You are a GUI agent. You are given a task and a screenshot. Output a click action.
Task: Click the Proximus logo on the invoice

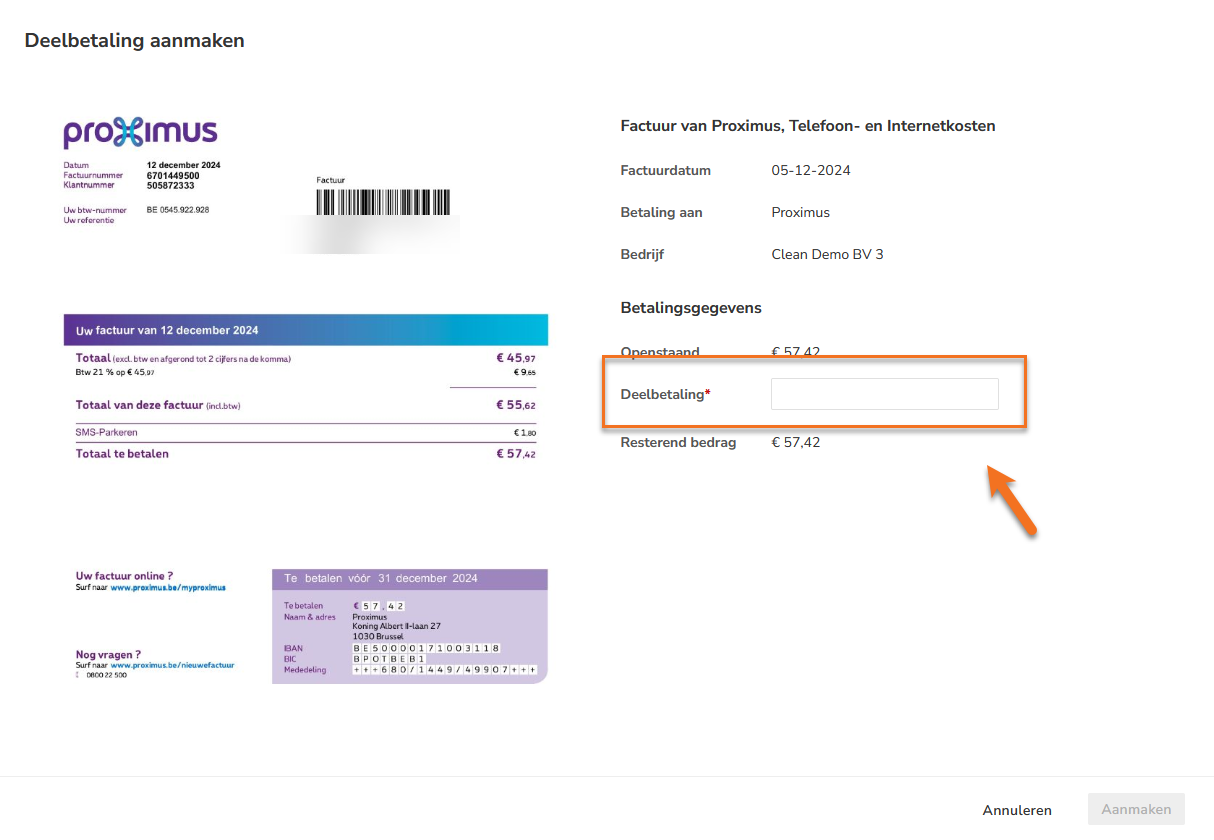(x=140, y=133)
